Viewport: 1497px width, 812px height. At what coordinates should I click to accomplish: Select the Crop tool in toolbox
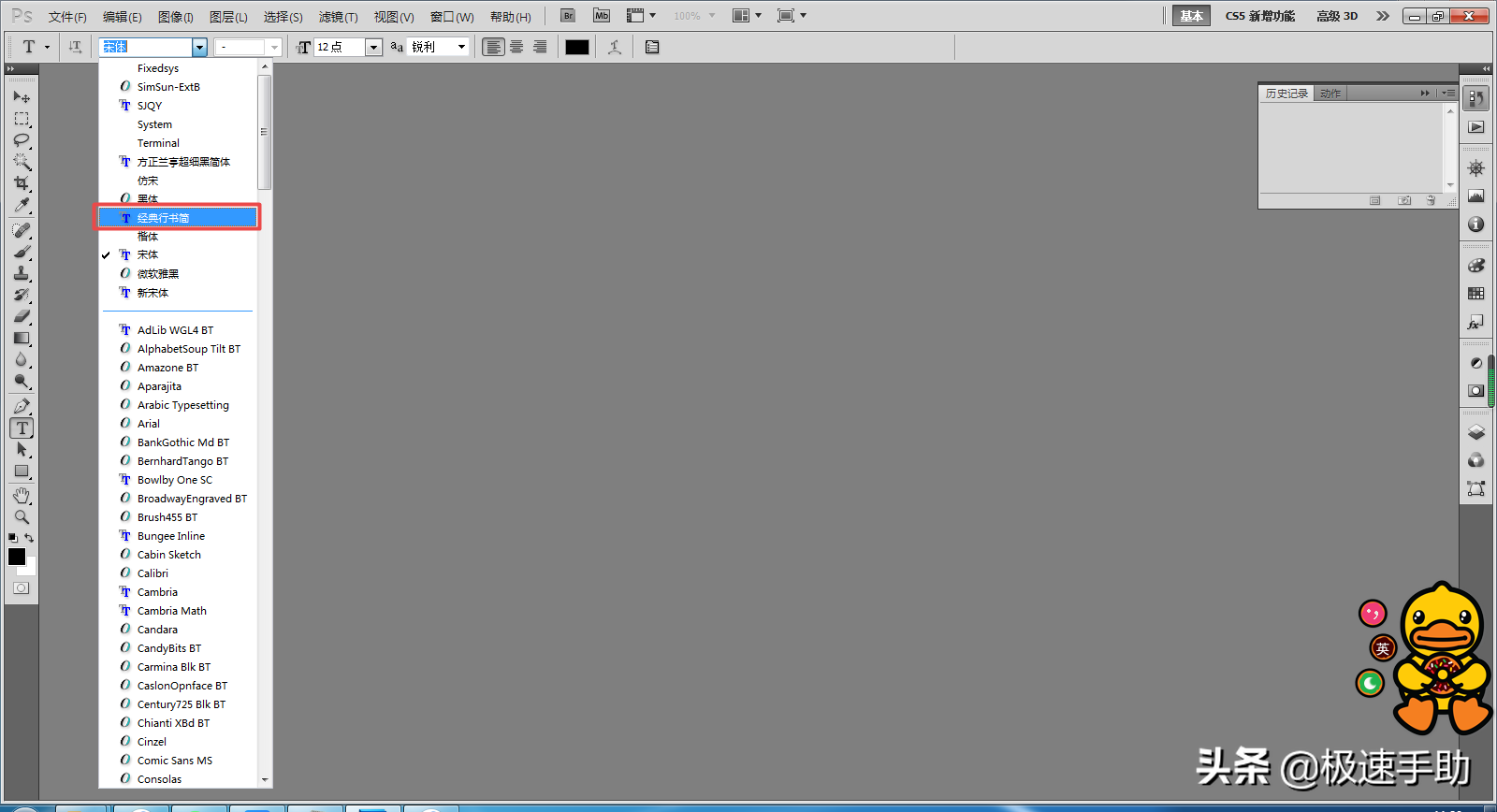[x=22, y=183]
